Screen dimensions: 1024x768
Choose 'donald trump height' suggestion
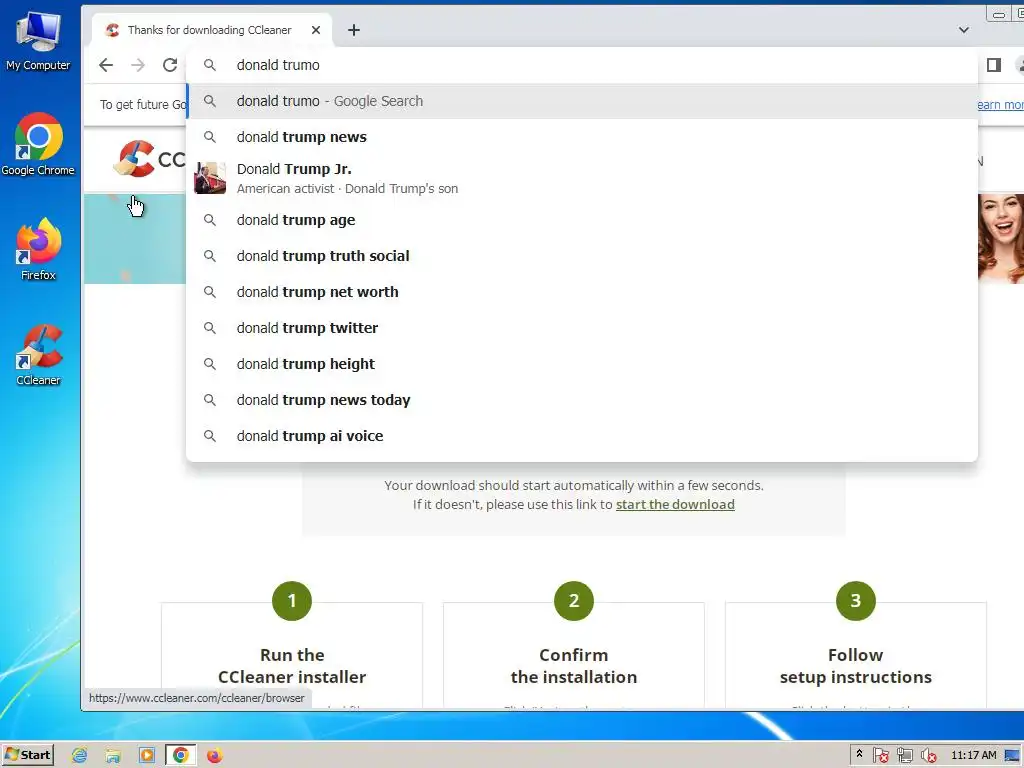pyautogui.click(x=582, y=364)
